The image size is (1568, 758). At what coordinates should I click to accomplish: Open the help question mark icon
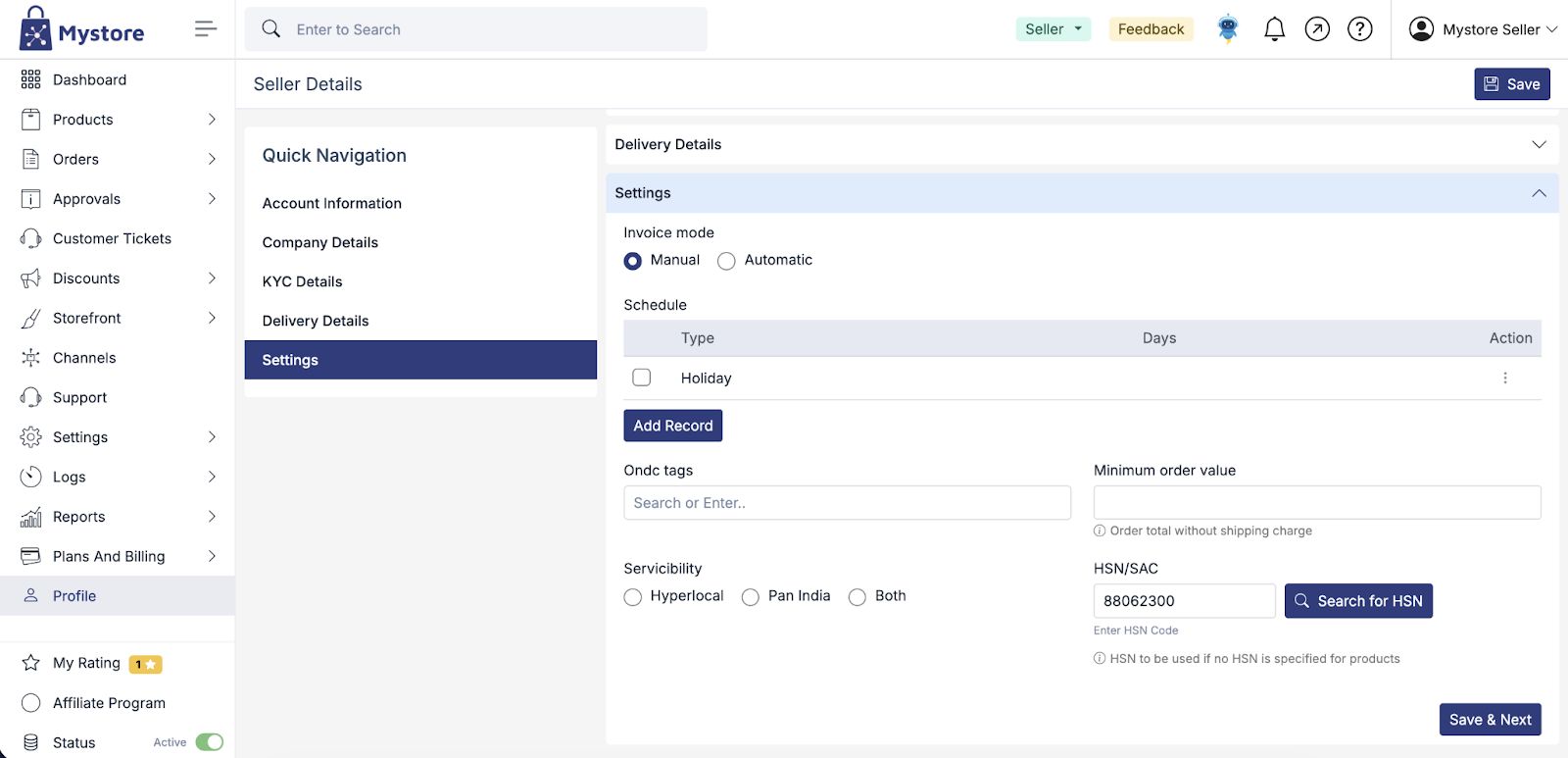click(x=1359, y=29)
